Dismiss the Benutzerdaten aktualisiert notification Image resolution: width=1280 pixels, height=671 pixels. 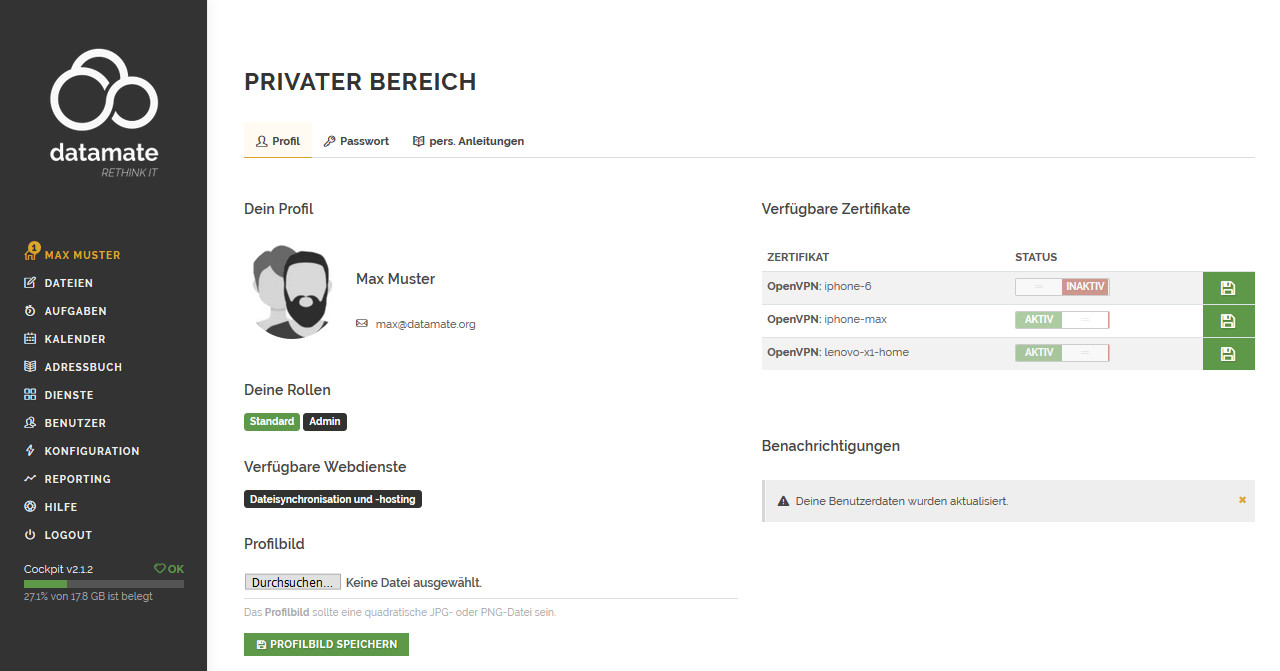1242,500
